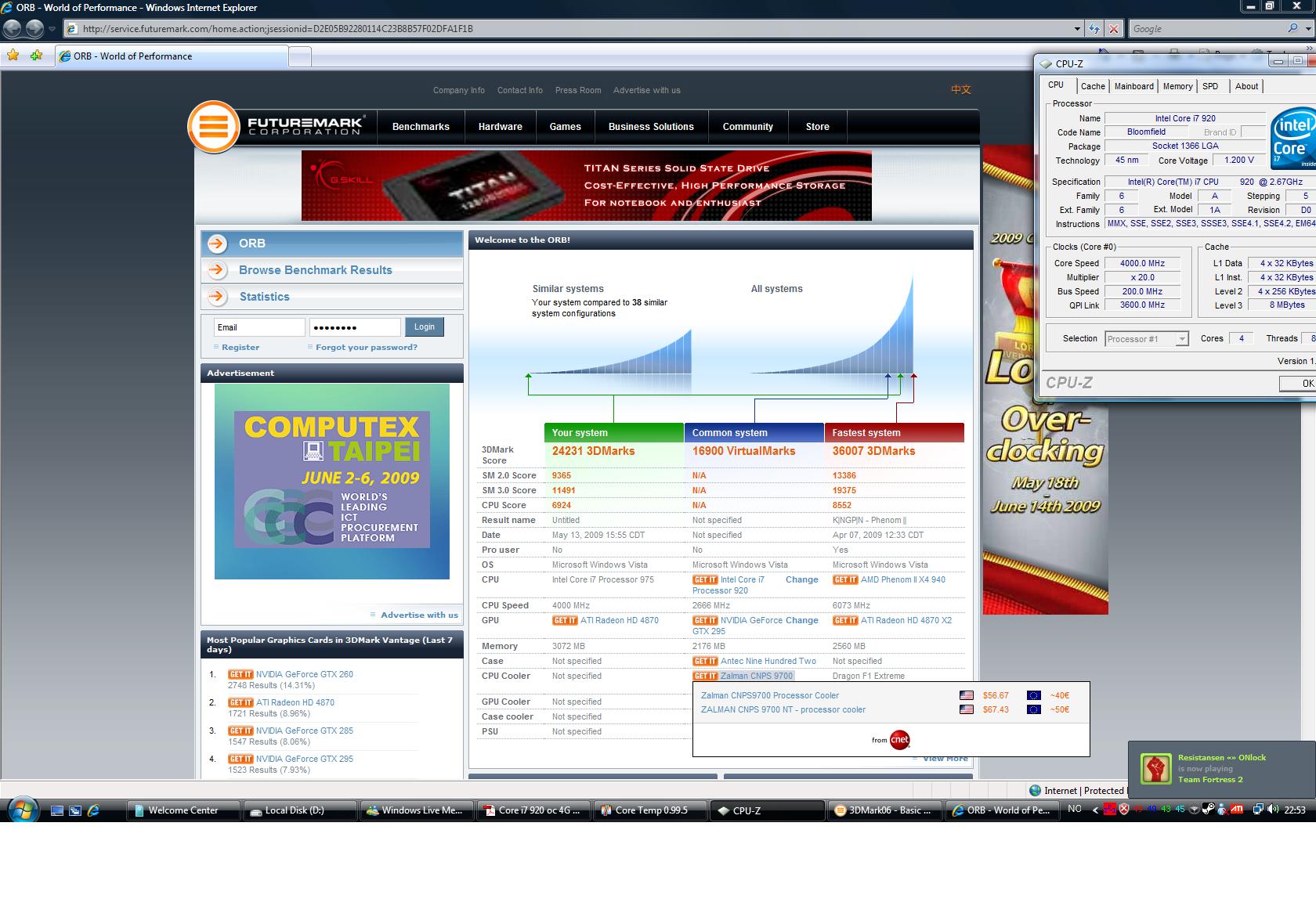
Task: Click the Futuremark orange logo icon
Action: pos(213,126)
